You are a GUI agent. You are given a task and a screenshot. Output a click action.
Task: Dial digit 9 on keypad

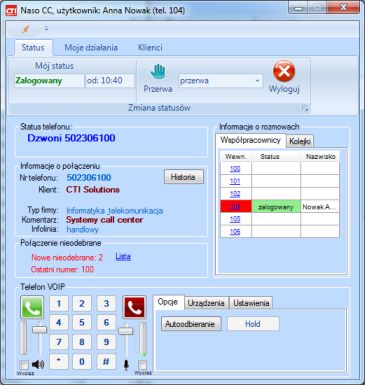[106, 342]
